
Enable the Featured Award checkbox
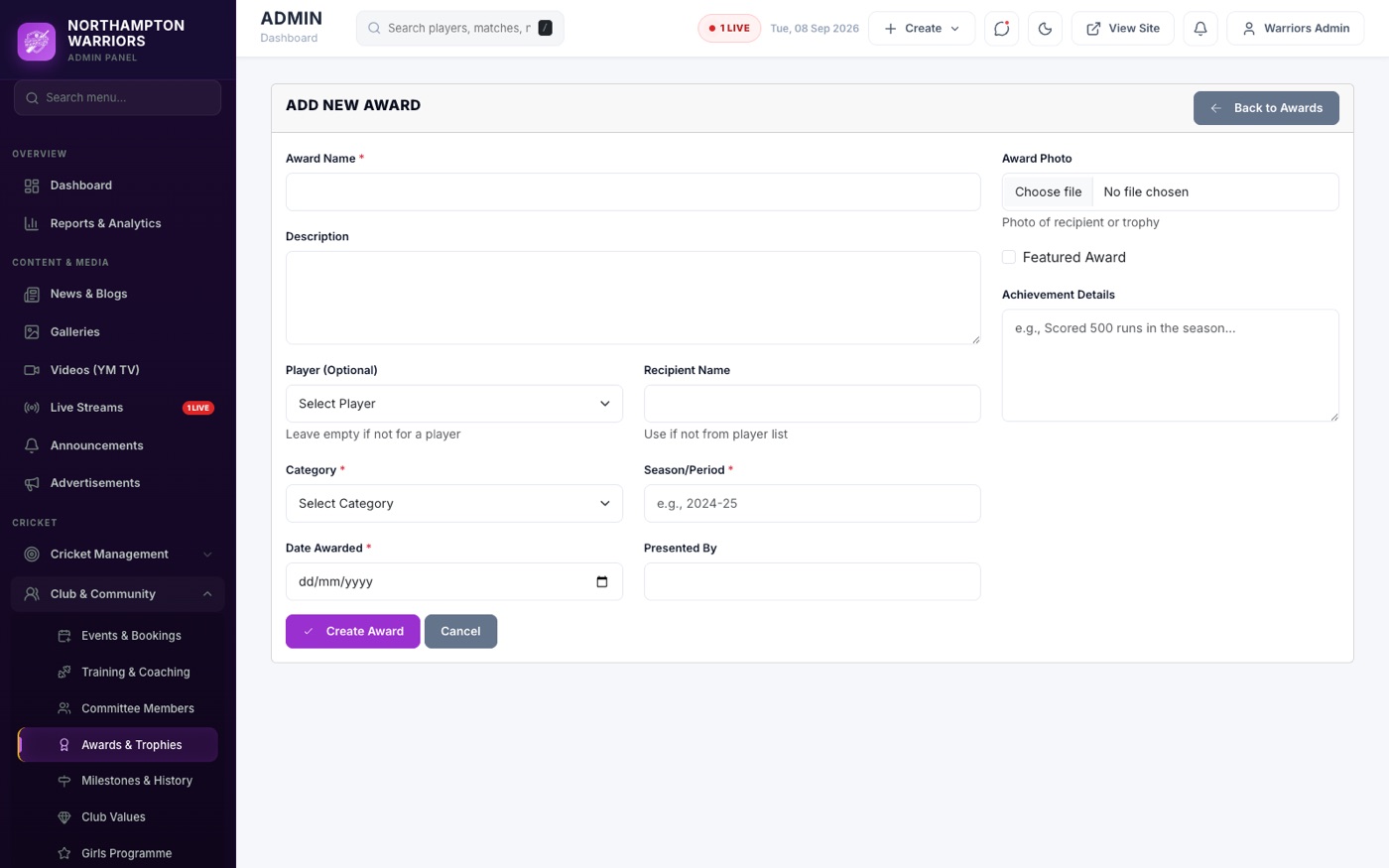tap(1009, 257)
